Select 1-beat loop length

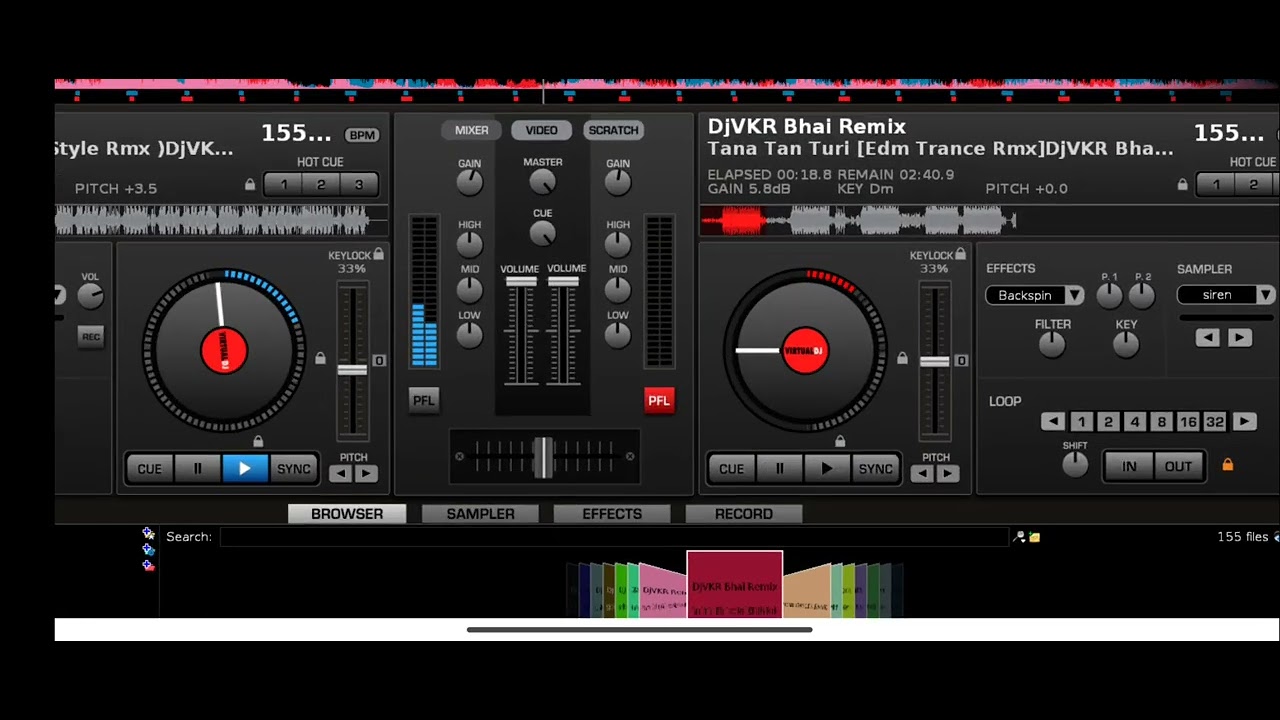1081,422
